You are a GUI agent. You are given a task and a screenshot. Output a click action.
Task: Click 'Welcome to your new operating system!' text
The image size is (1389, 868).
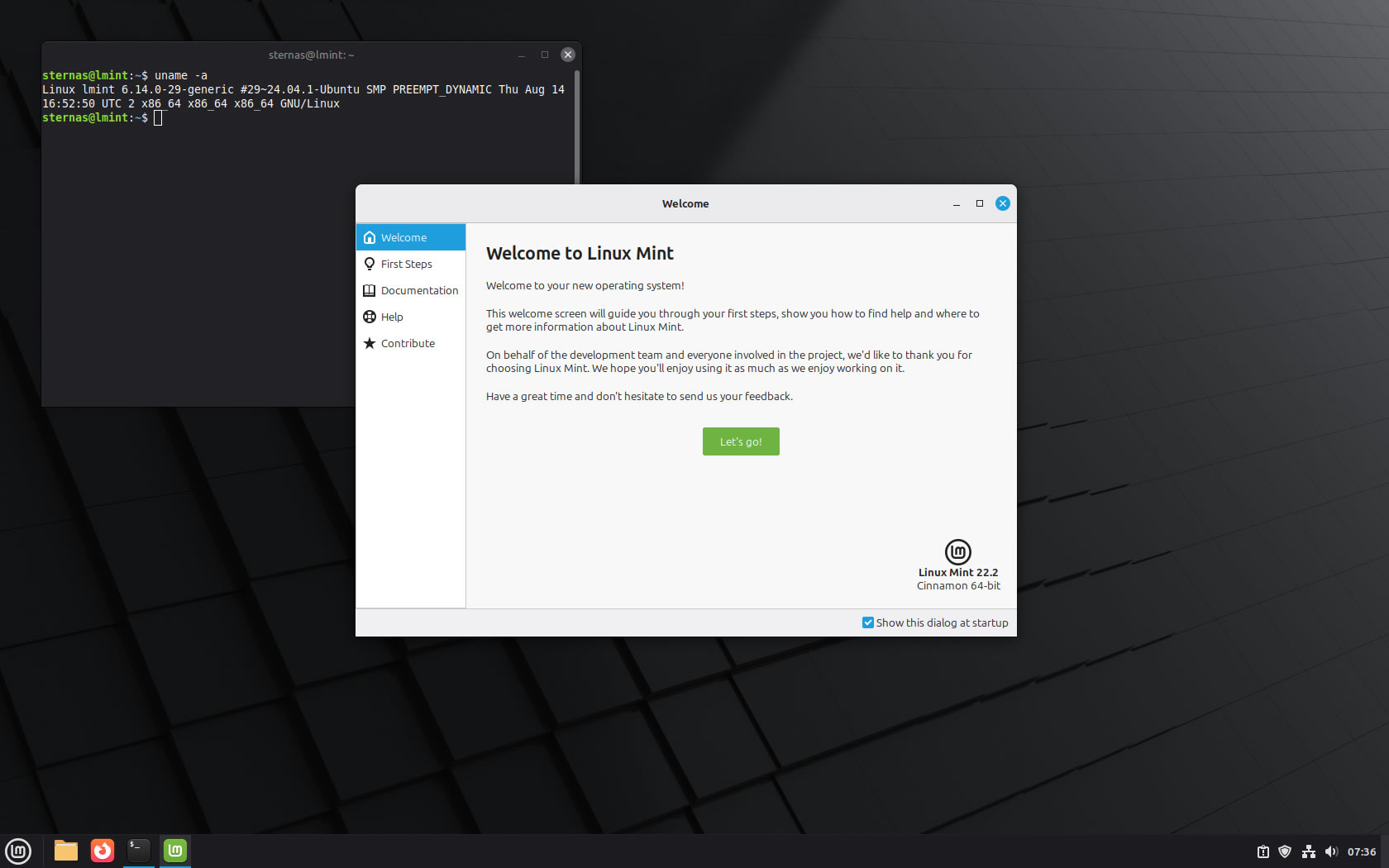(585, 285)
